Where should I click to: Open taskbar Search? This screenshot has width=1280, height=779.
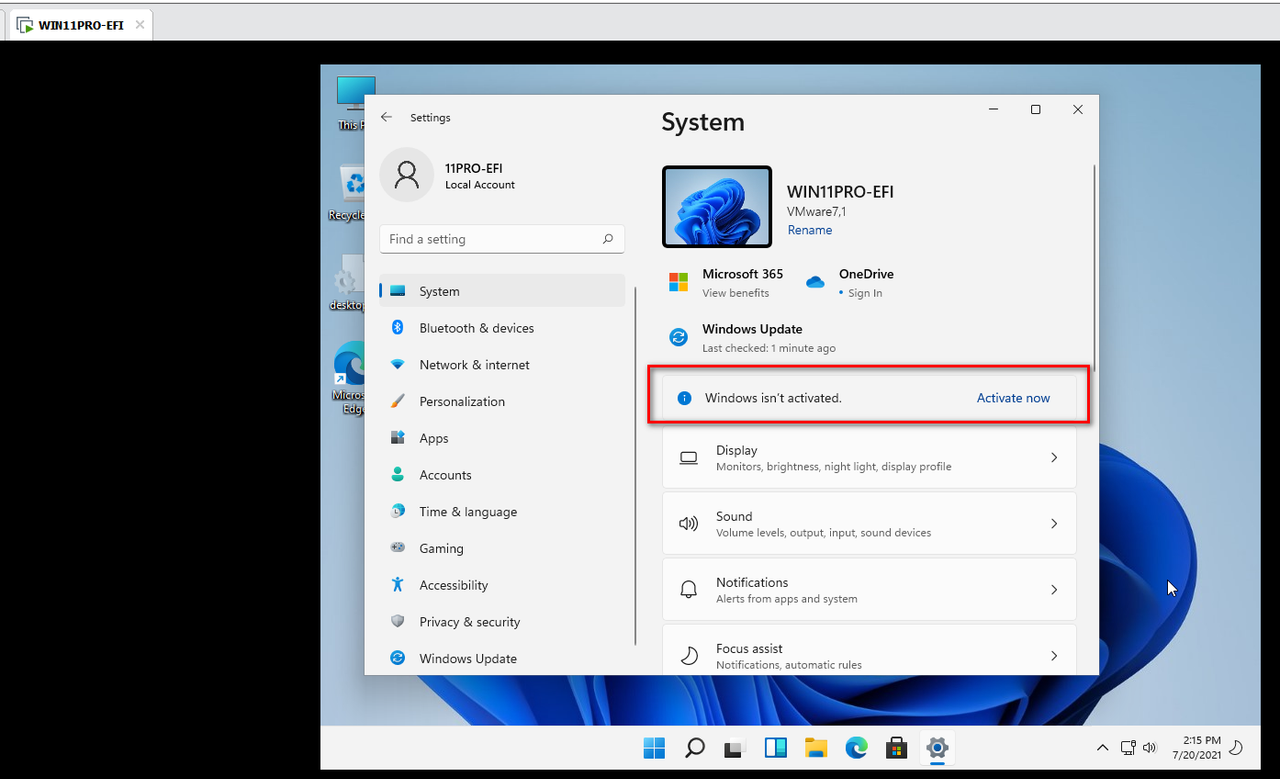coord(694,747)
